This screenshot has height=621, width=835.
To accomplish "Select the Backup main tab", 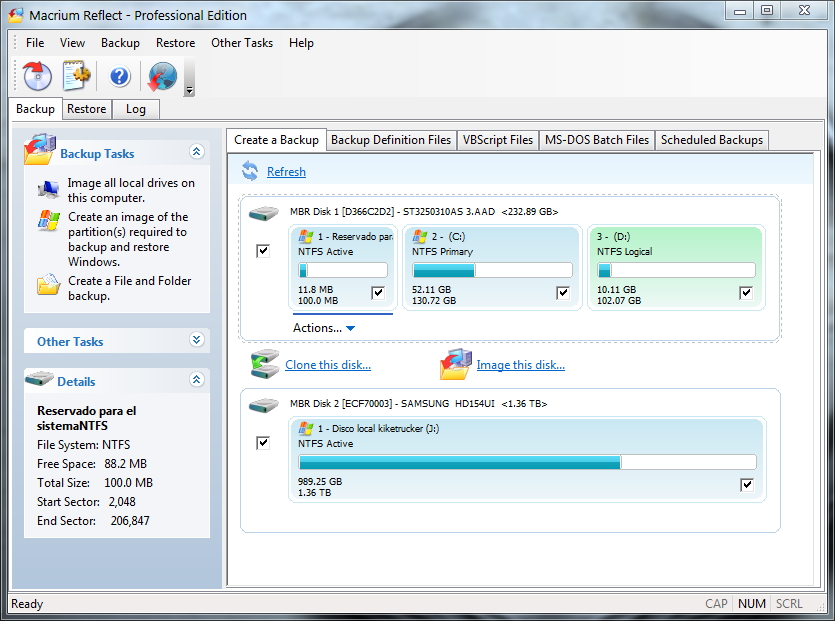I will 35,109.
